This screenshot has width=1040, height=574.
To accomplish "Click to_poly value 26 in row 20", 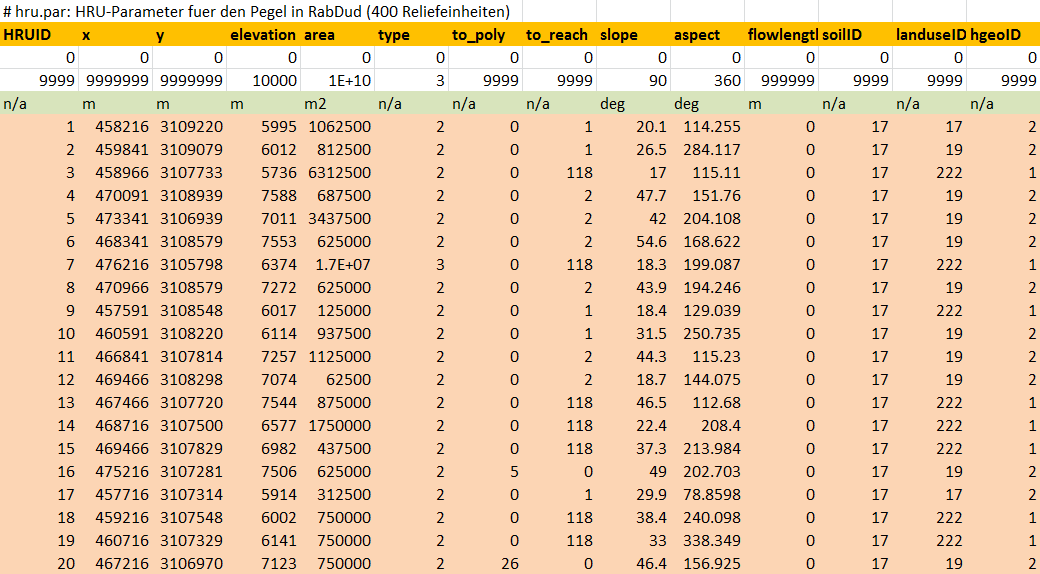I will click(486, 563).
